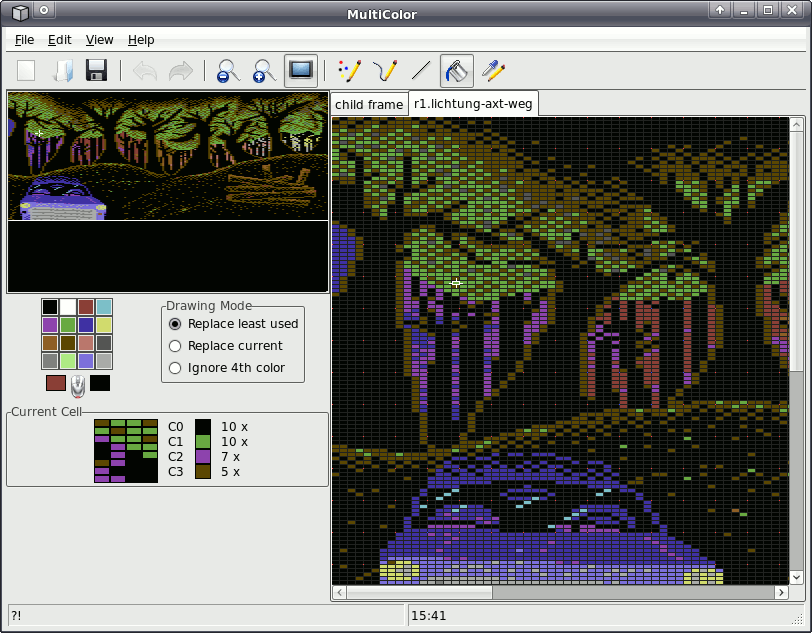This screenshot has width=812, height=633.
Task: Click the Undo arrow icon
Action: [x=145, y=70]
